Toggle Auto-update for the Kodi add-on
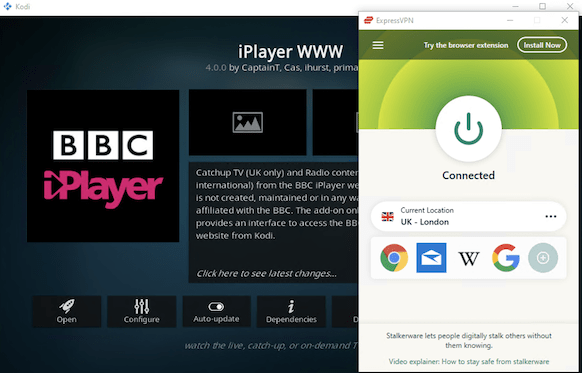The image size is (582, 373). point(216,312)
